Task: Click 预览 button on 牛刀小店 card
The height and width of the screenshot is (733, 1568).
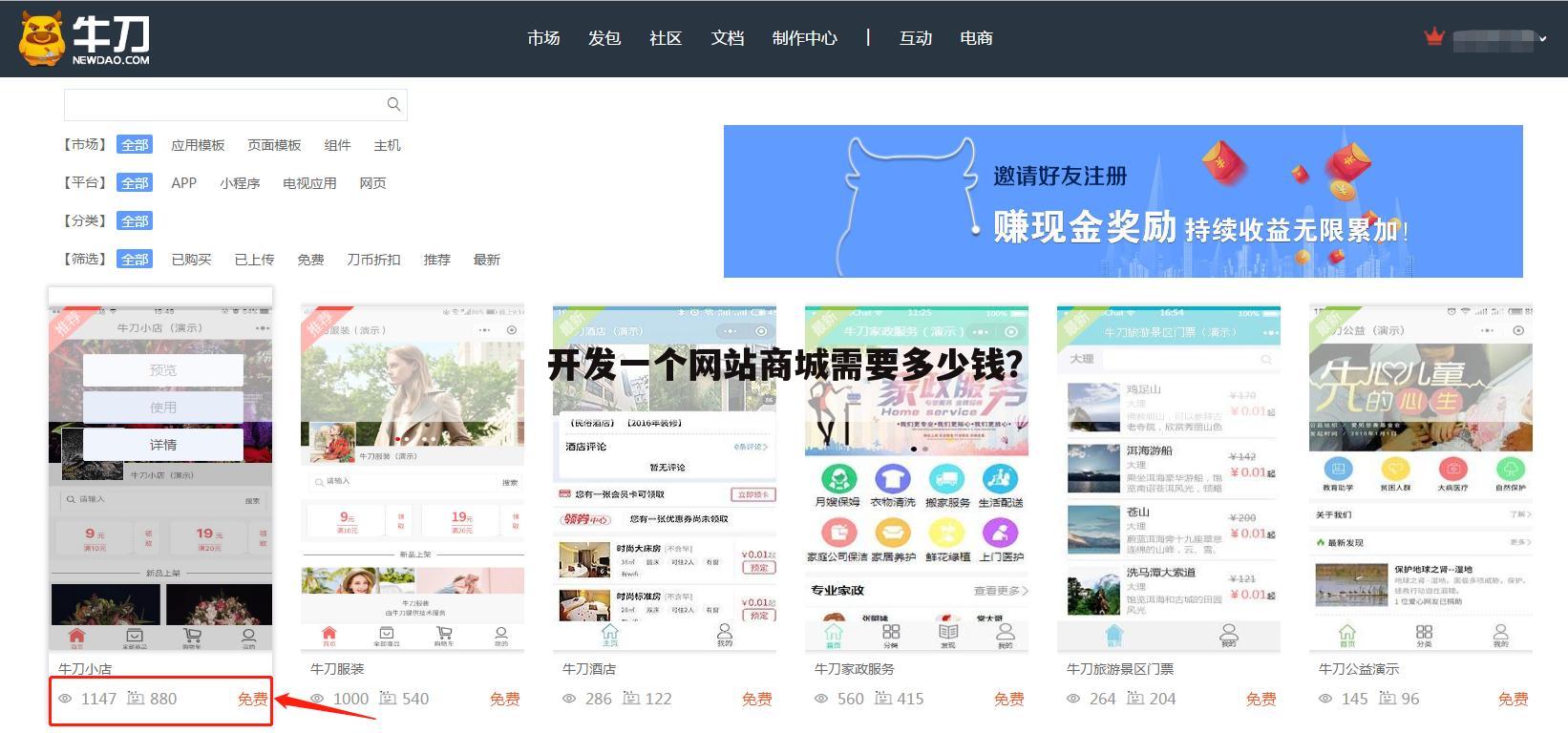Action: pos(163,370)
